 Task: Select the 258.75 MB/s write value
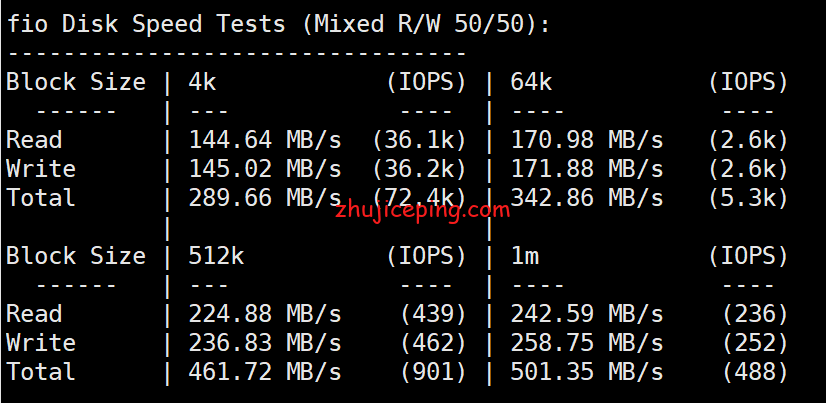(x=589, y=343)
